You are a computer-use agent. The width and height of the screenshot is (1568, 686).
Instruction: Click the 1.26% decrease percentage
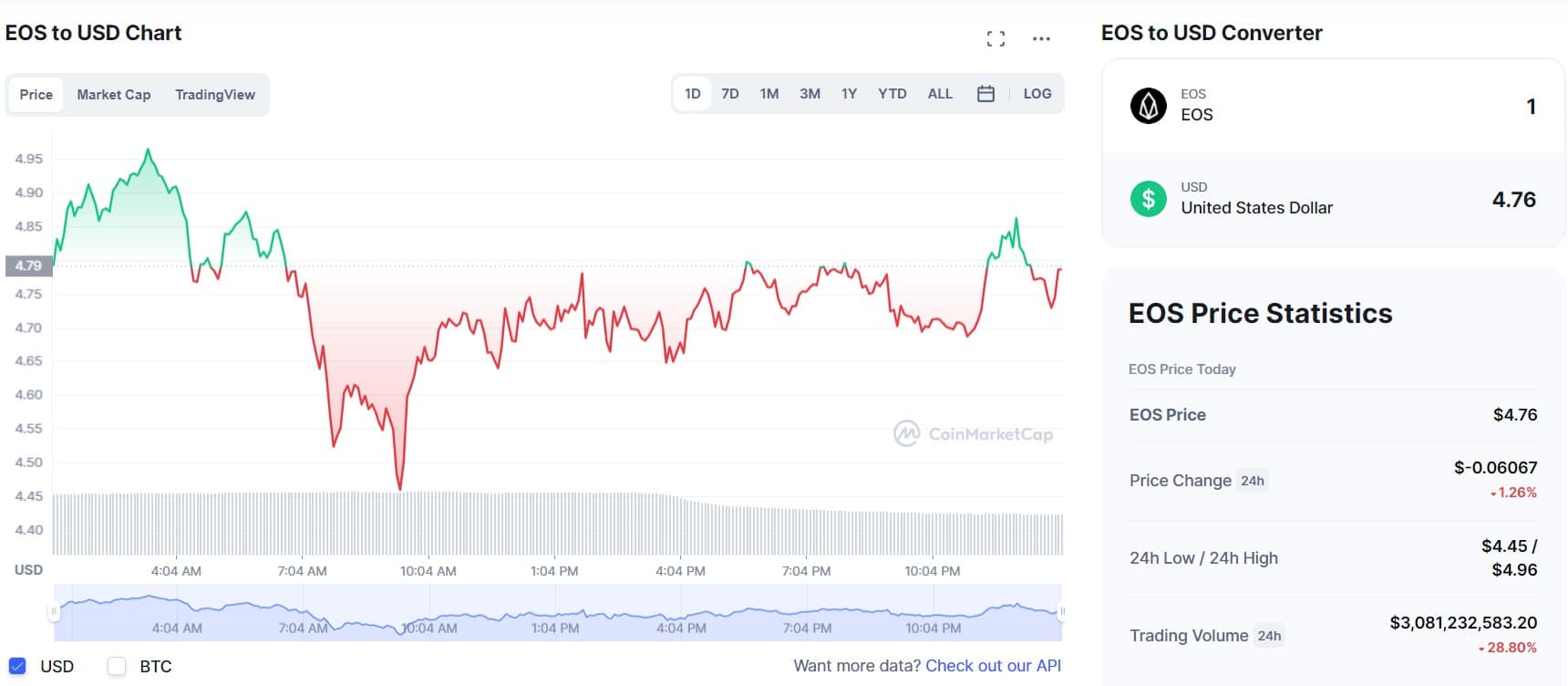click(1513, 493)
